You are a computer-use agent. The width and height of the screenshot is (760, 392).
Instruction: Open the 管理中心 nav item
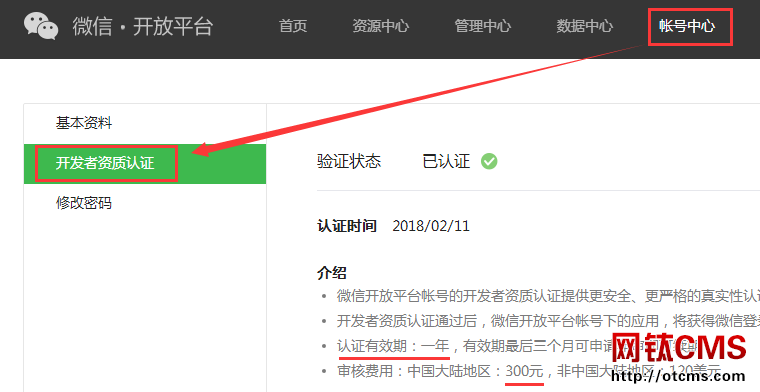[482, 26]
